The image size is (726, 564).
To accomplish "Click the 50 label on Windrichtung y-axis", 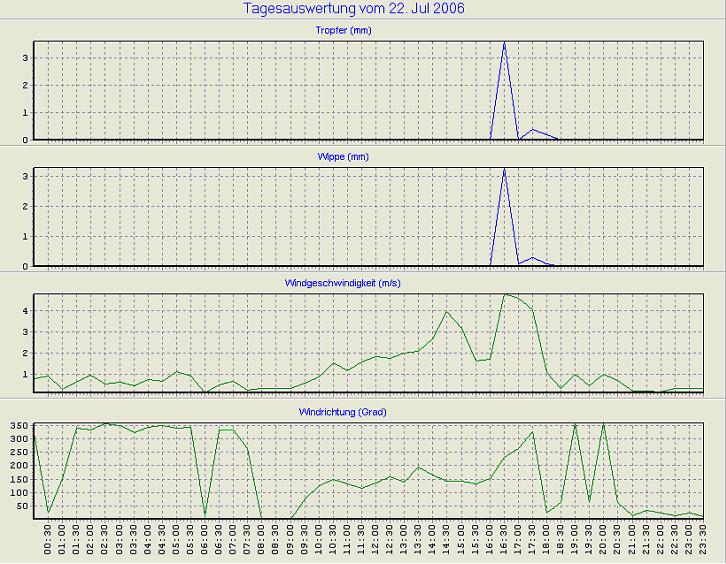I will click(x=22, y=506).
